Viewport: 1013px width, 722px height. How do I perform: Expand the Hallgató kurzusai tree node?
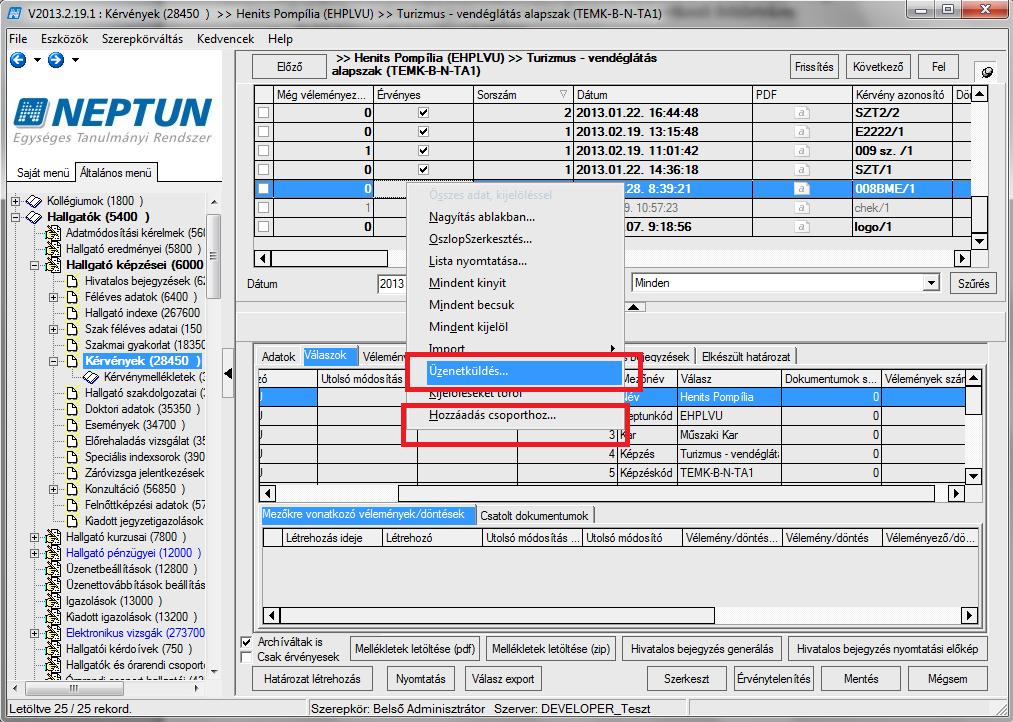tap(35, 537)
